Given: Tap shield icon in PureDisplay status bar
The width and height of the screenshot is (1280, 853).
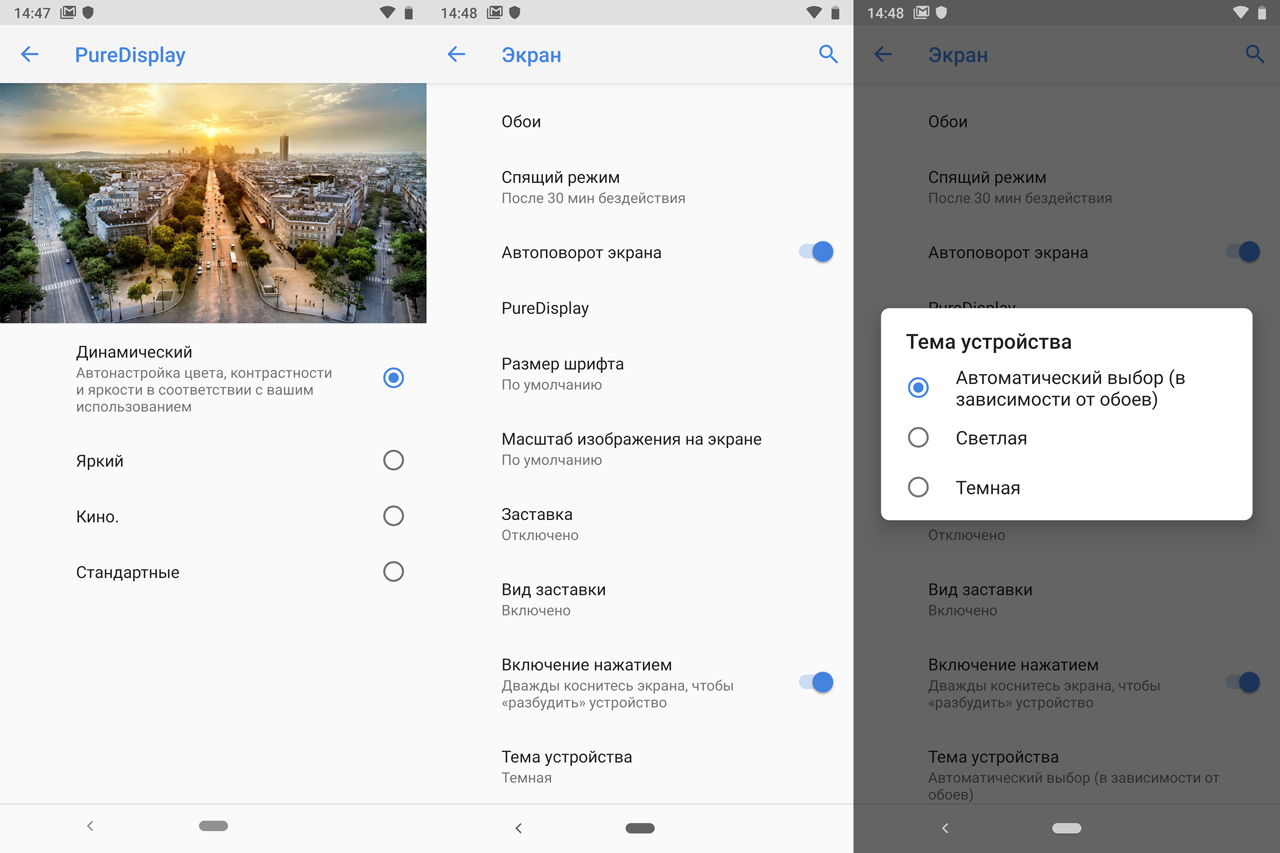Looking at the screenshot, I should pos(88,13).
